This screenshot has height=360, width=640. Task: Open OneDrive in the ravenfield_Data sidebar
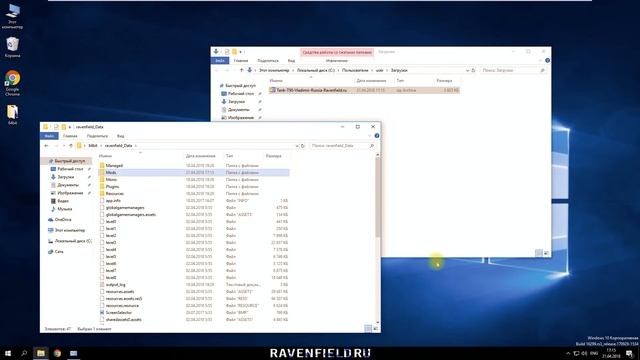point(63,220)
